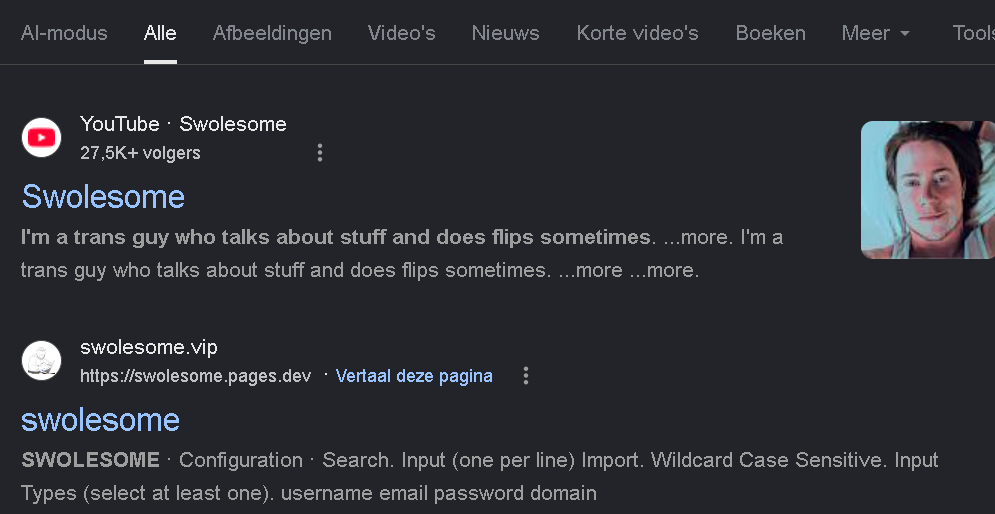Switch to the AI-modus tab
The image size is (995, 514).
tap(64, 33)
